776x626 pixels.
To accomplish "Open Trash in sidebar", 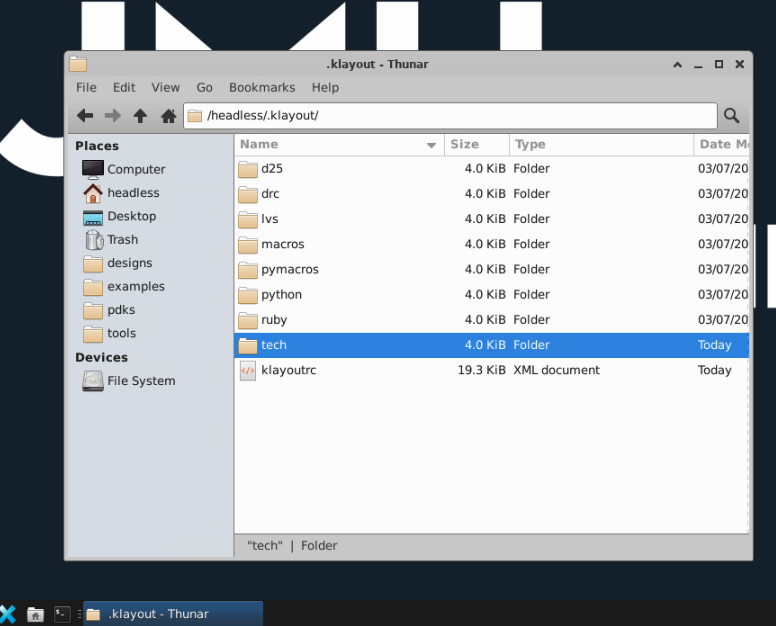I will point(122,240).
